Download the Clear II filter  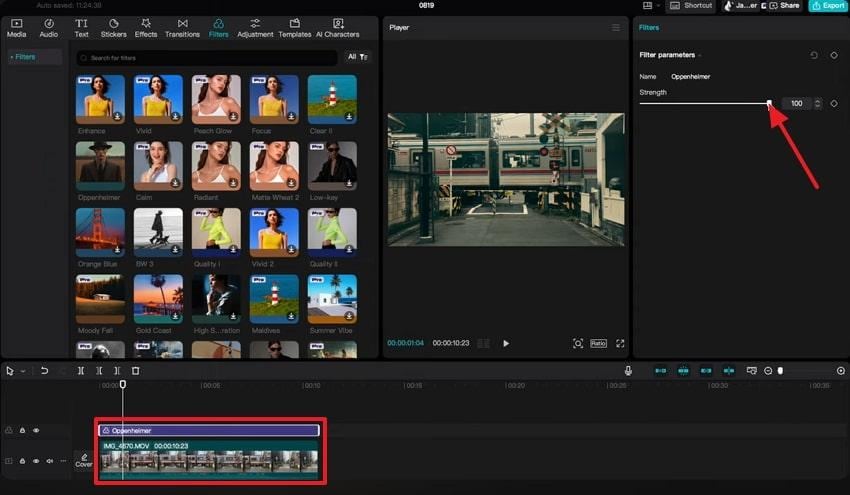point(349,117)
